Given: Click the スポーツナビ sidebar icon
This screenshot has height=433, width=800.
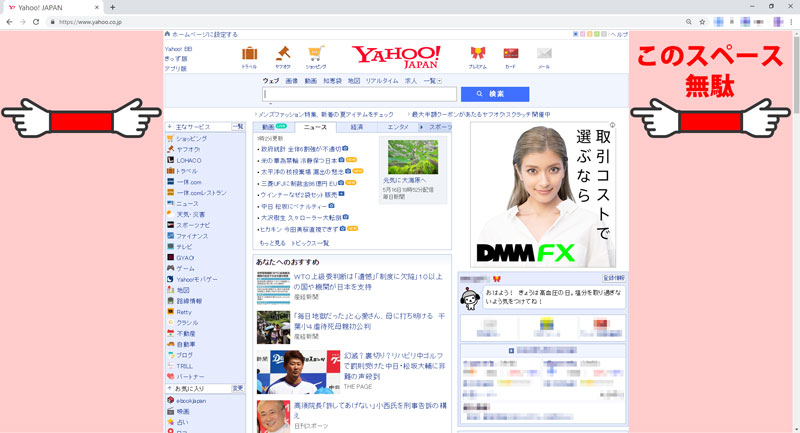Looking at the screenshot, I should [x=170, y=225].
